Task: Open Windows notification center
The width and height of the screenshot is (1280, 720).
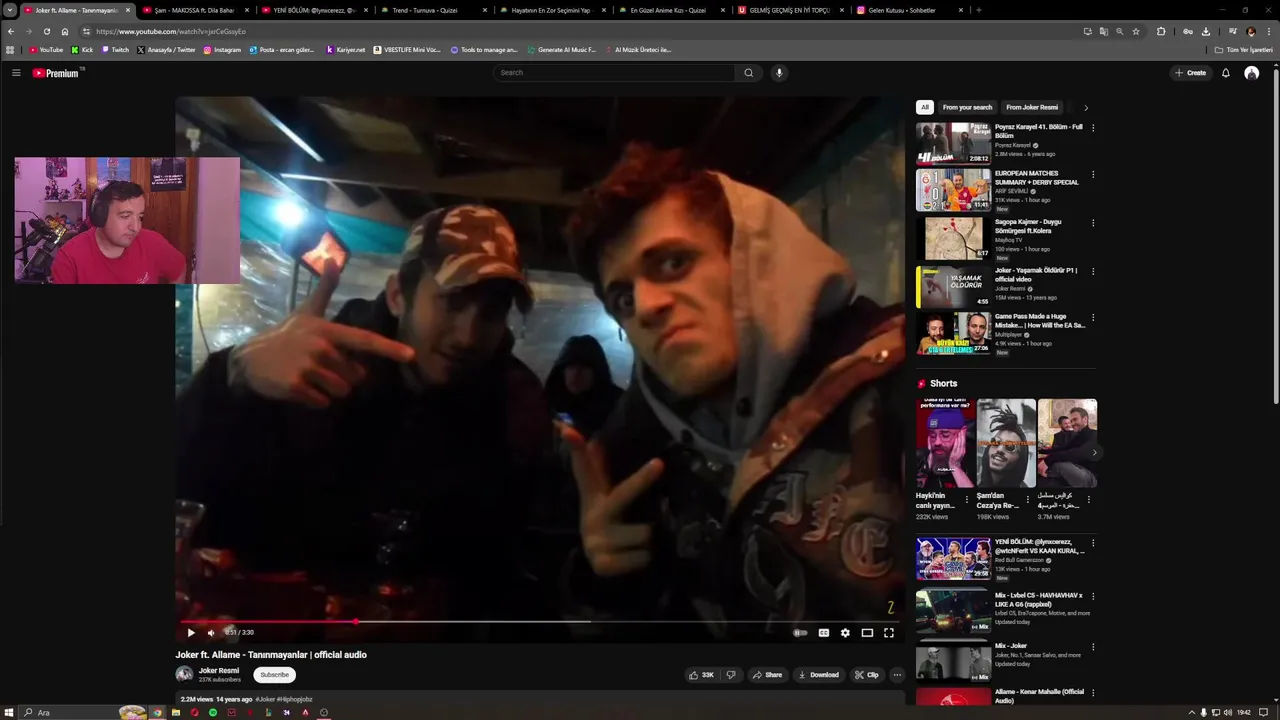Action: point(1262,713)
